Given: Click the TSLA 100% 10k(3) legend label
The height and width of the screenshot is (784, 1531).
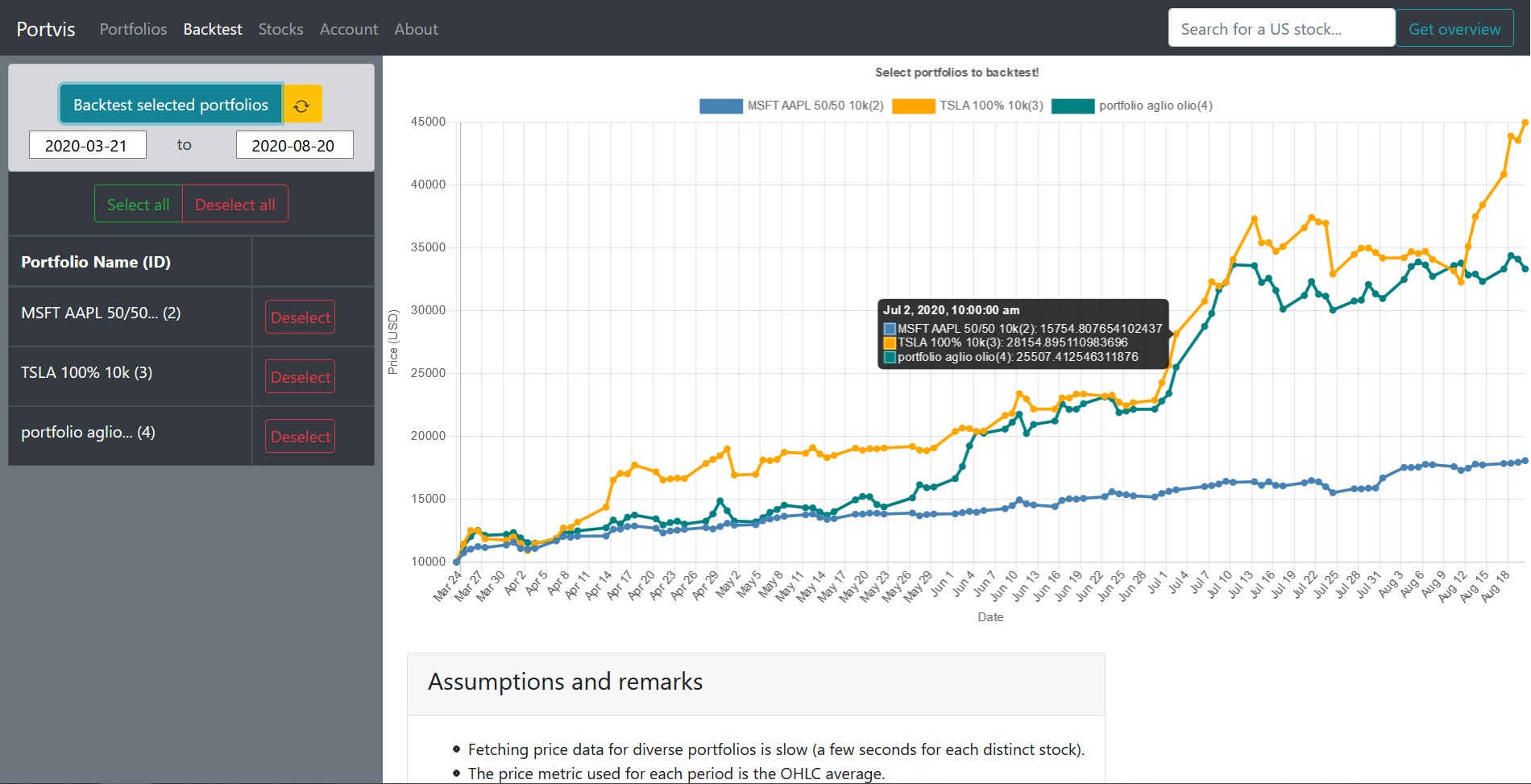Looking at the screenshot, I should click(991, 106).
